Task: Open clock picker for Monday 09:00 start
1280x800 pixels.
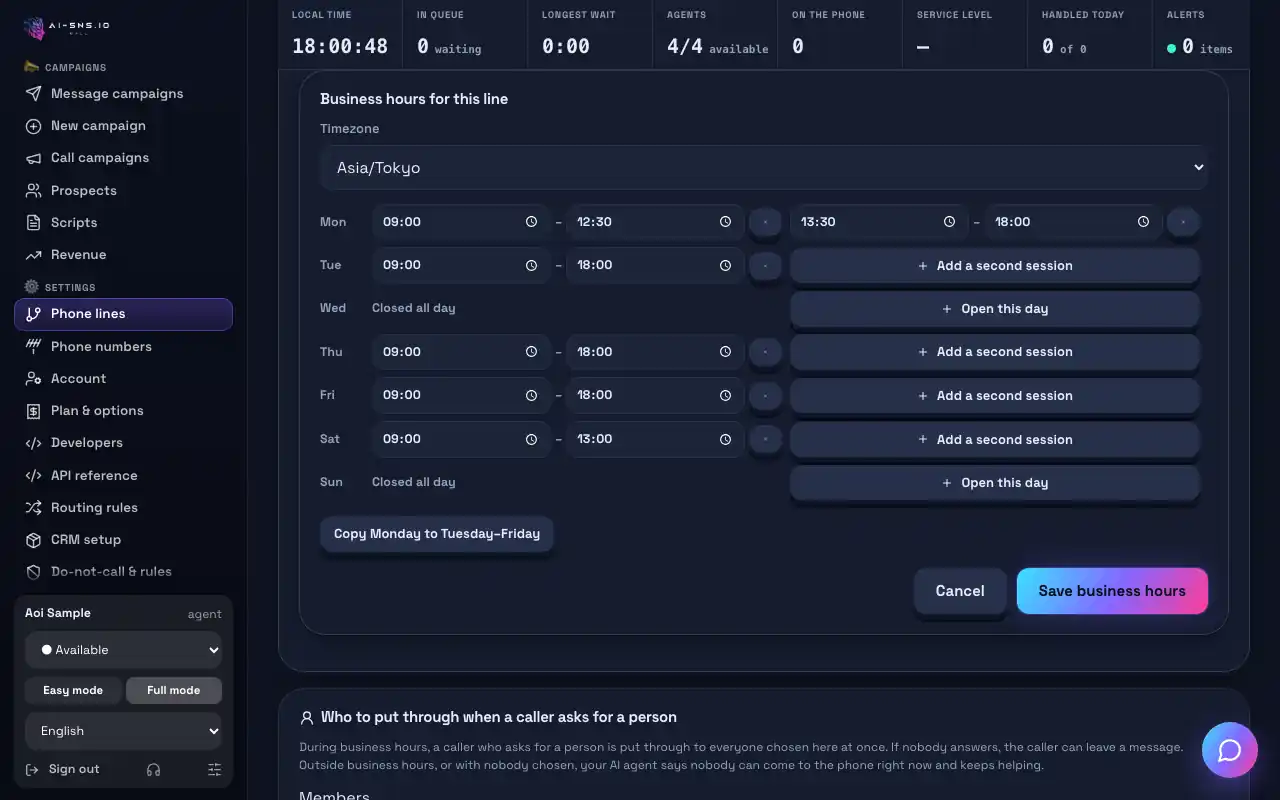Action: [x=531, y=222]
